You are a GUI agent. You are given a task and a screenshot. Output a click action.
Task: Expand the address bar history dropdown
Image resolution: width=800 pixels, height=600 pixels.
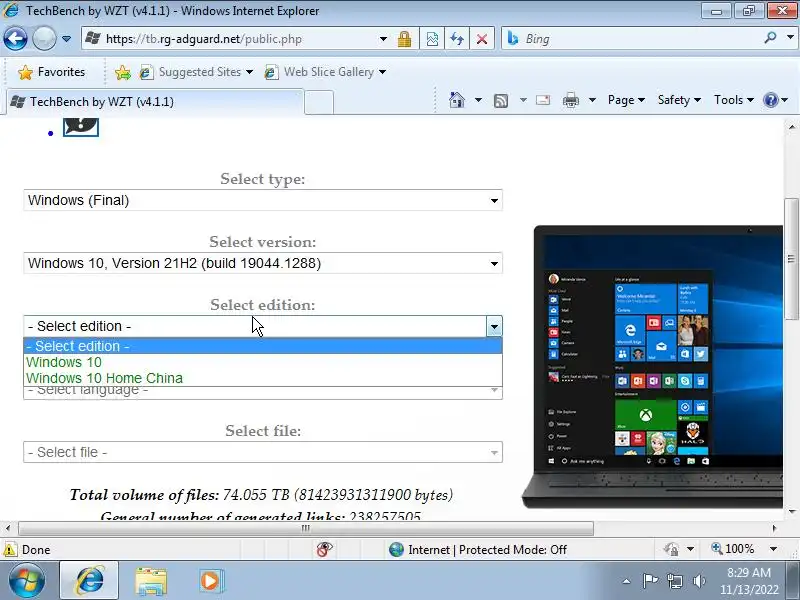pos(383,39)
